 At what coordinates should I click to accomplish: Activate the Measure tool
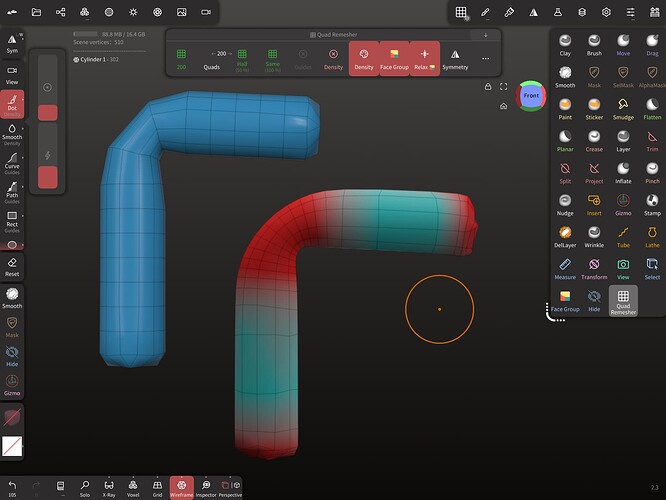point(565,269)
